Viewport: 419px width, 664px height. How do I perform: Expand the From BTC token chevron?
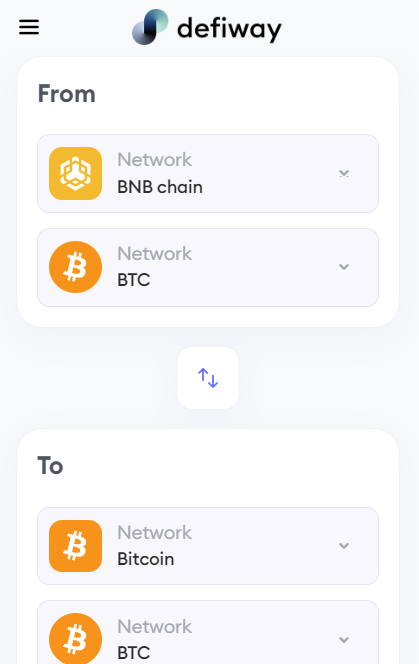click(344, 267)
